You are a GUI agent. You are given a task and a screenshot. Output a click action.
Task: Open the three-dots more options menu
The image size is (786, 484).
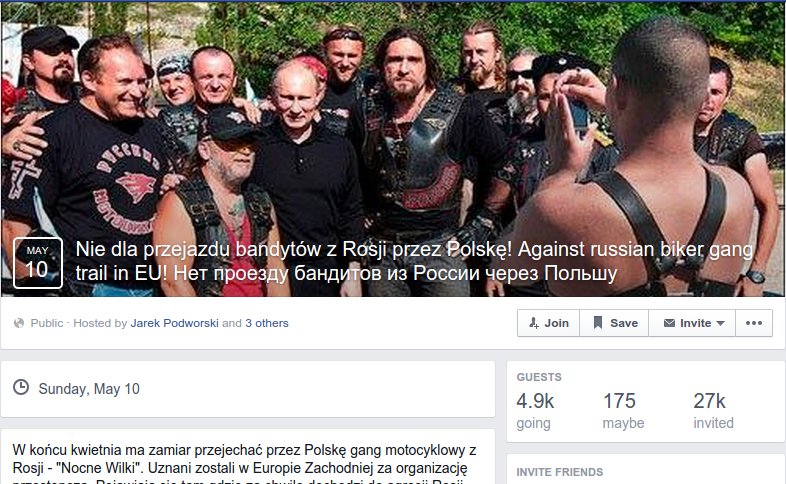pos(754,323)
